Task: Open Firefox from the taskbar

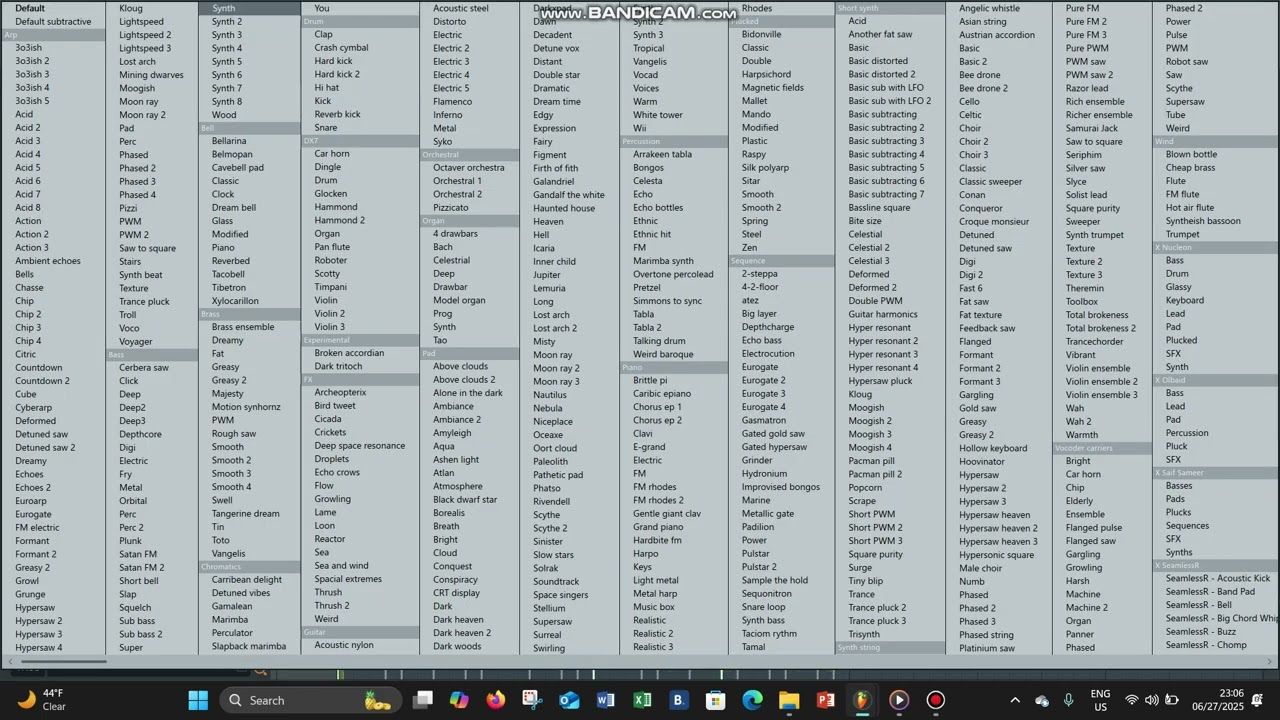Action: click(496, 700)
